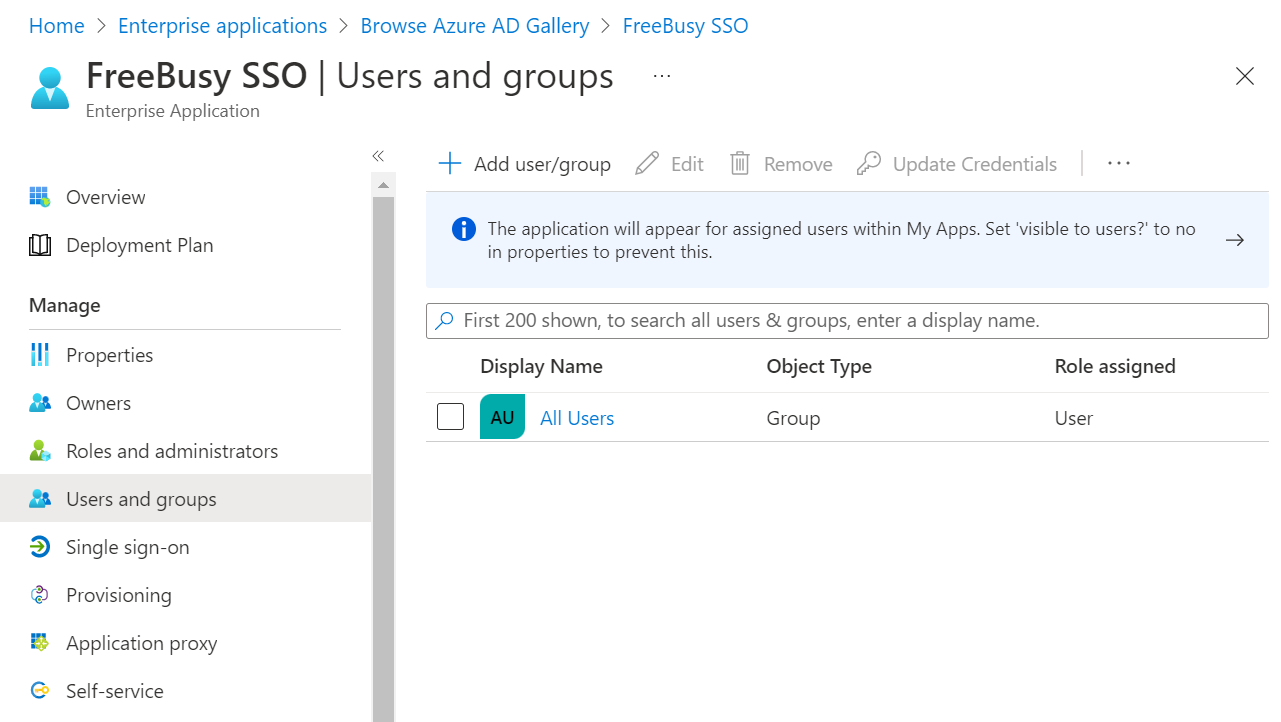Go to Enterprise applications breadcrumb
The height and width of the screenshot is (722, 1281).
click(x=222, y=26)
